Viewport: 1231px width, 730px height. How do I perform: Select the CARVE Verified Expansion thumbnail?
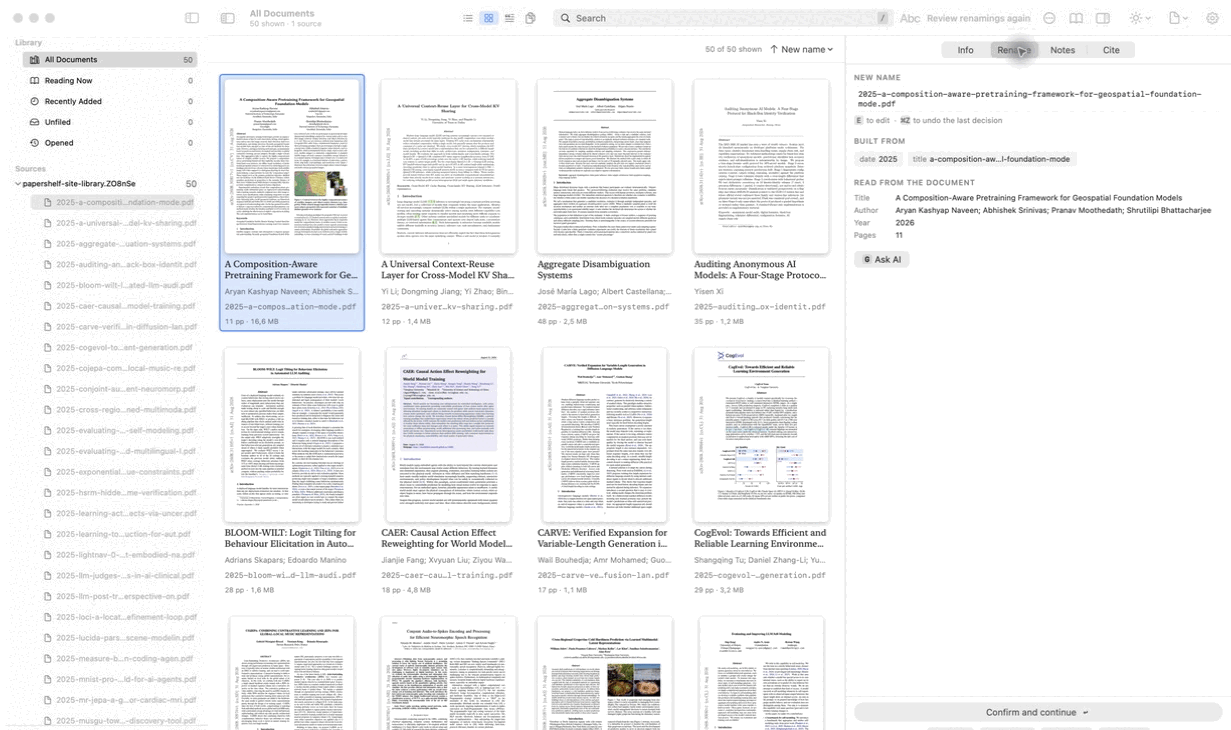604,434
